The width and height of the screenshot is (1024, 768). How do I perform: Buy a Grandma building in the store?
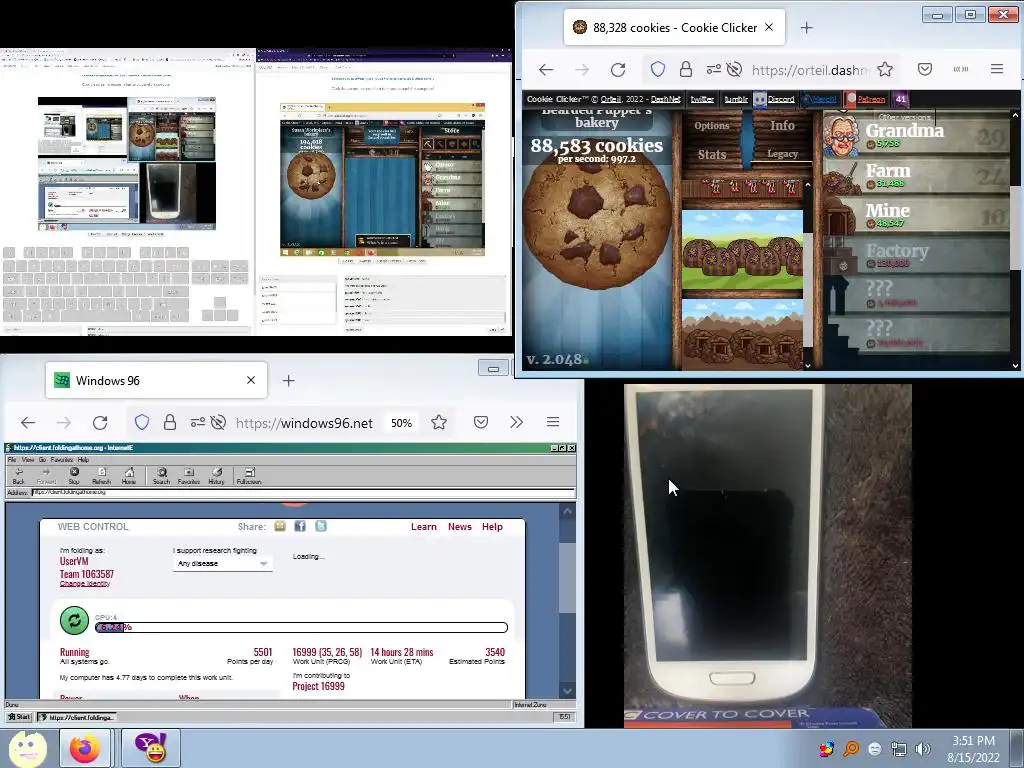click(x=916, y=136)
